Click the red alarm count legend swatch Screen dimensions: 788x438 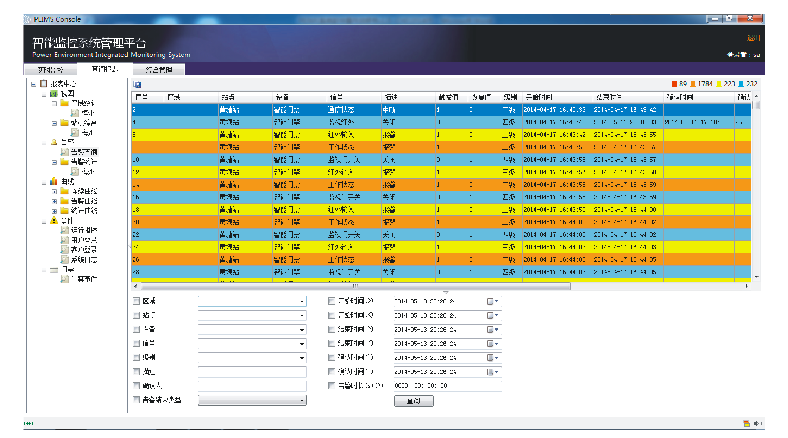point(674,84)
